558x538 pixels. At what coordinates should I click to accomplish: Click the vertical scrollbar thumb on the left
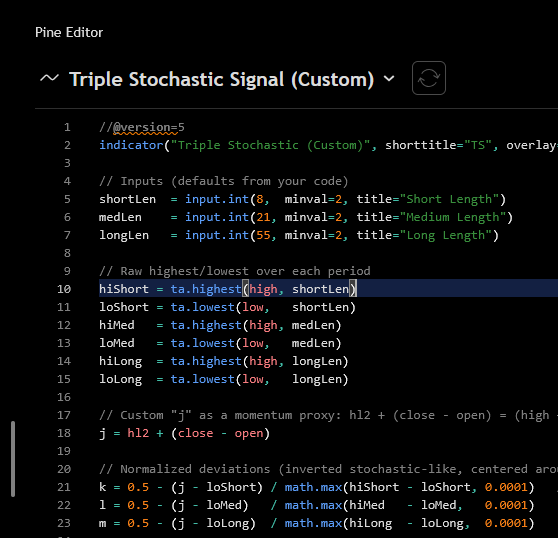13,459
